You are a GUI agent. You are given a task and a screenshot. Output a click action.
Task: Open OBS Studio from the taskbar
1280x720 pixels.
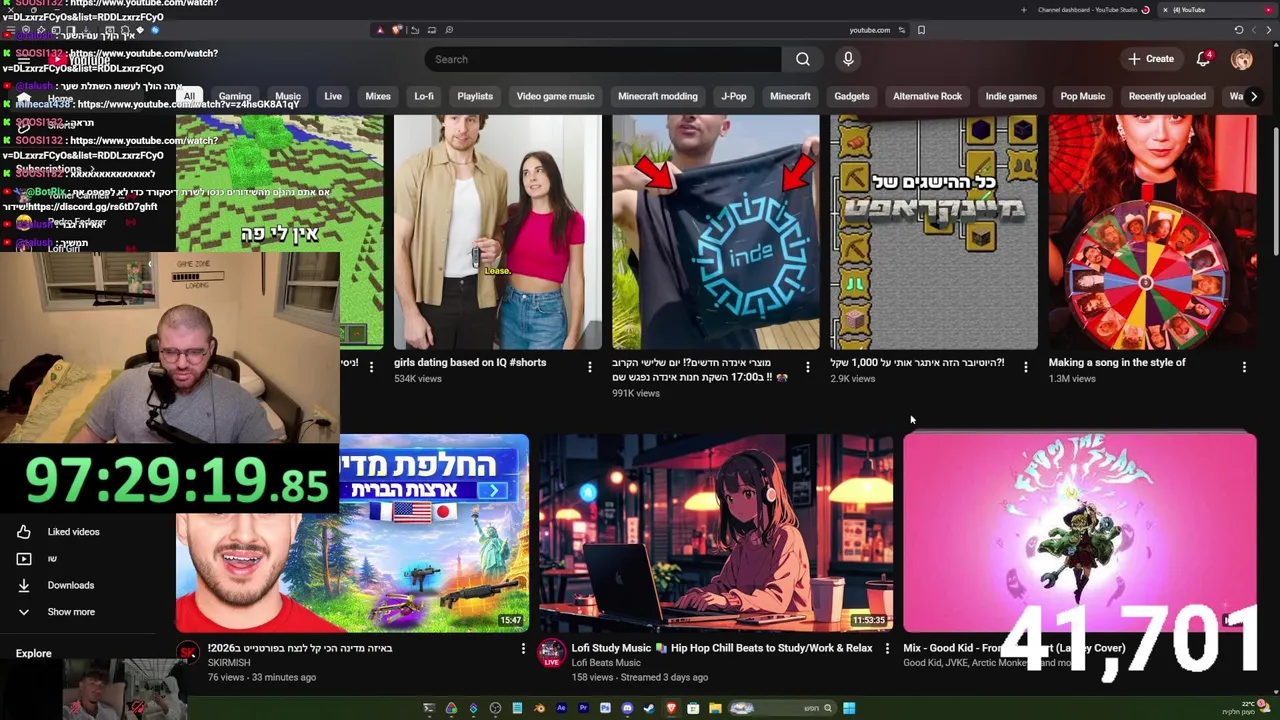pyautogui.click(x=495, y=708)
